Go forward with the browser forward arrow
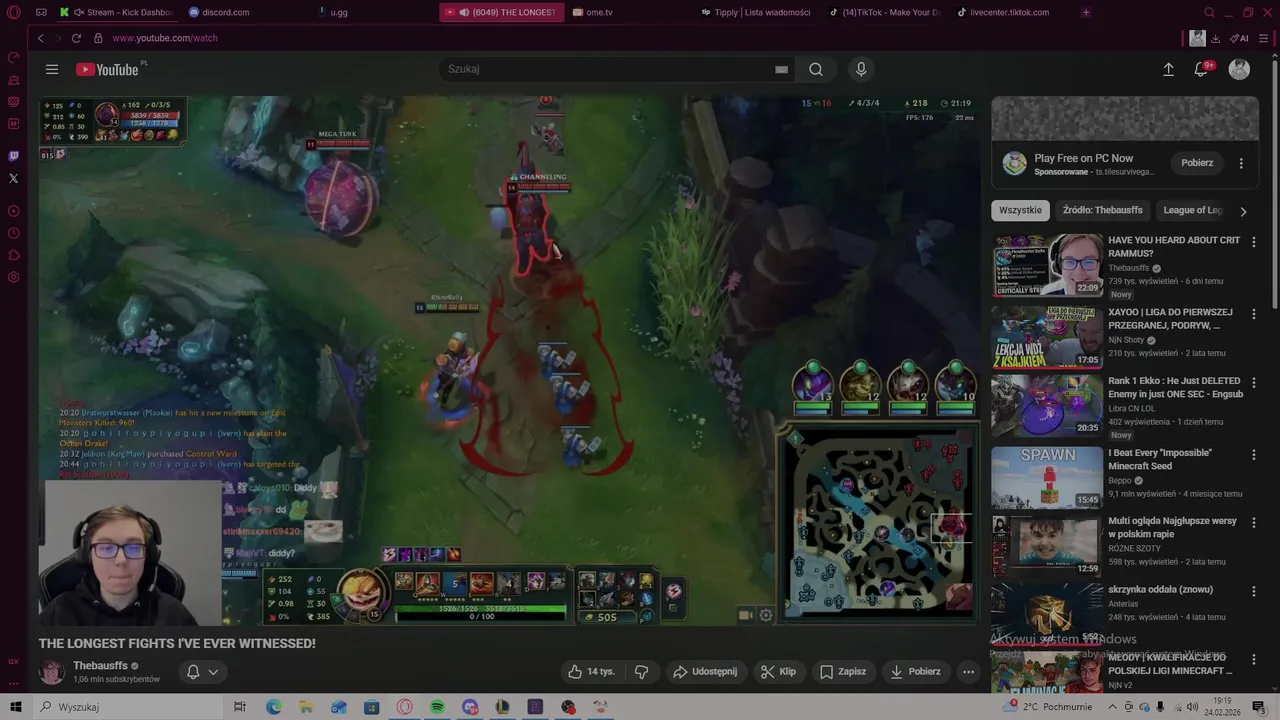1280x720 pixels. [58, 38]
